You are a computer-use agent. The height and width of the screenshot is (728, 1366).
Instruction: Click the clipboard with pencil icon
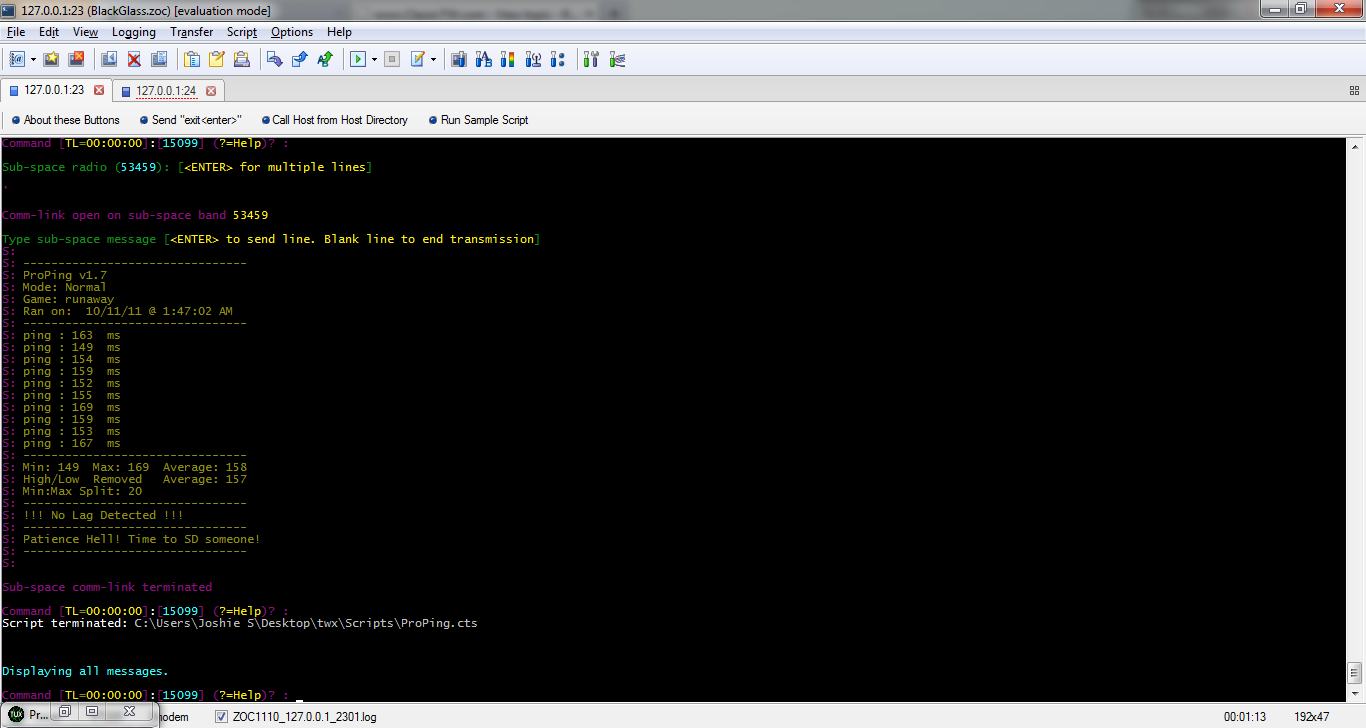(x=216, y=59)
